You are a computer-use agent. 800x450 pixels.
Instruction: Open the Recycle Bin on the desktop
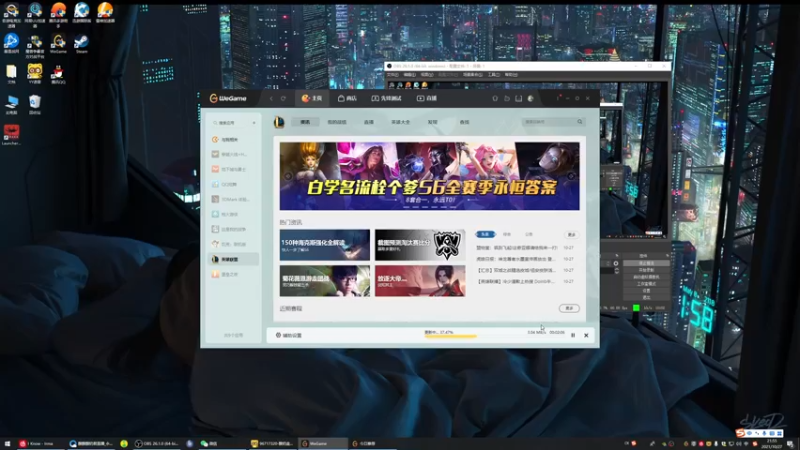[x=35, y=105]
